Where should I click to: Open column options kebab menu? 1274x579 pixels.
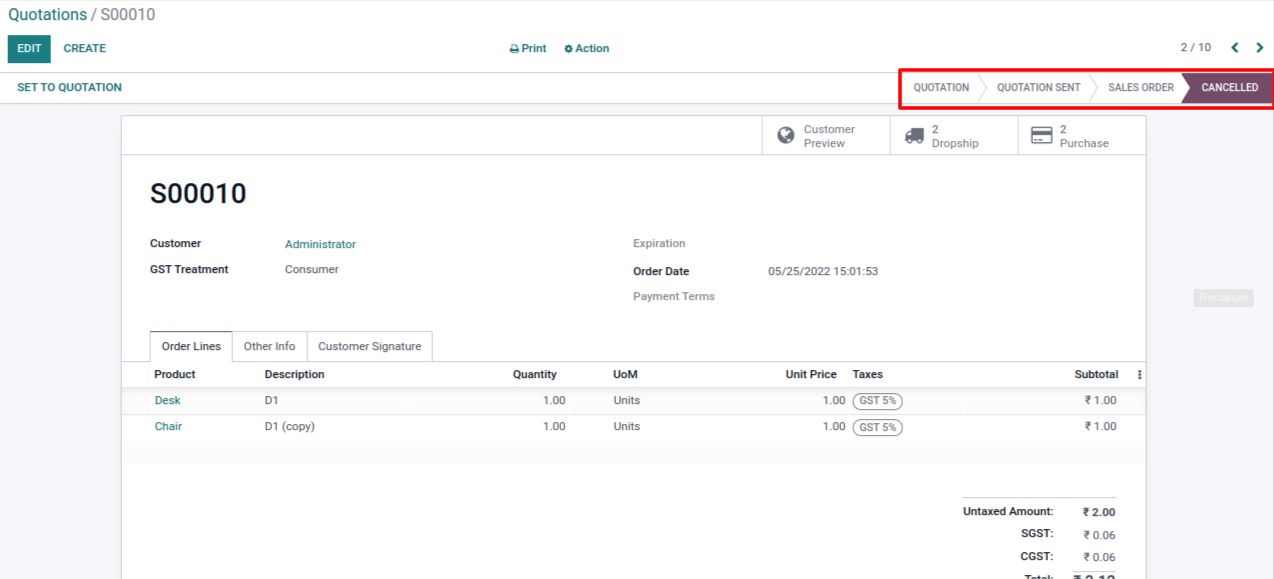(x=1139, y=375)
